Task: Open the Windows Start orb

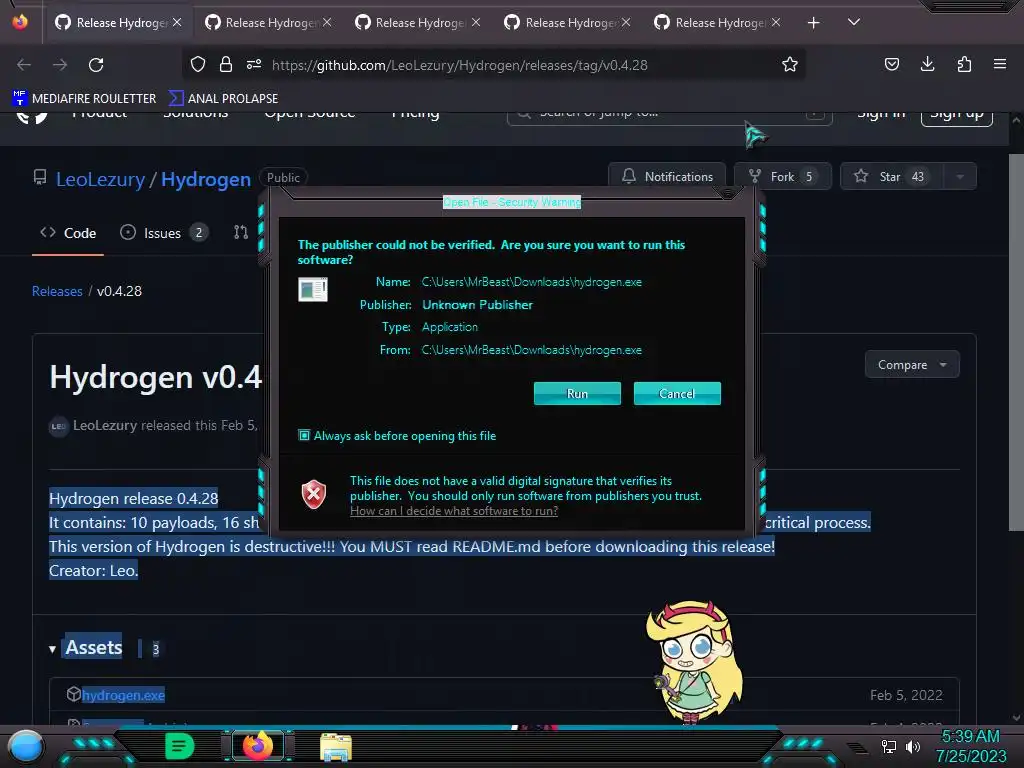Action: (x=26, y=746)
